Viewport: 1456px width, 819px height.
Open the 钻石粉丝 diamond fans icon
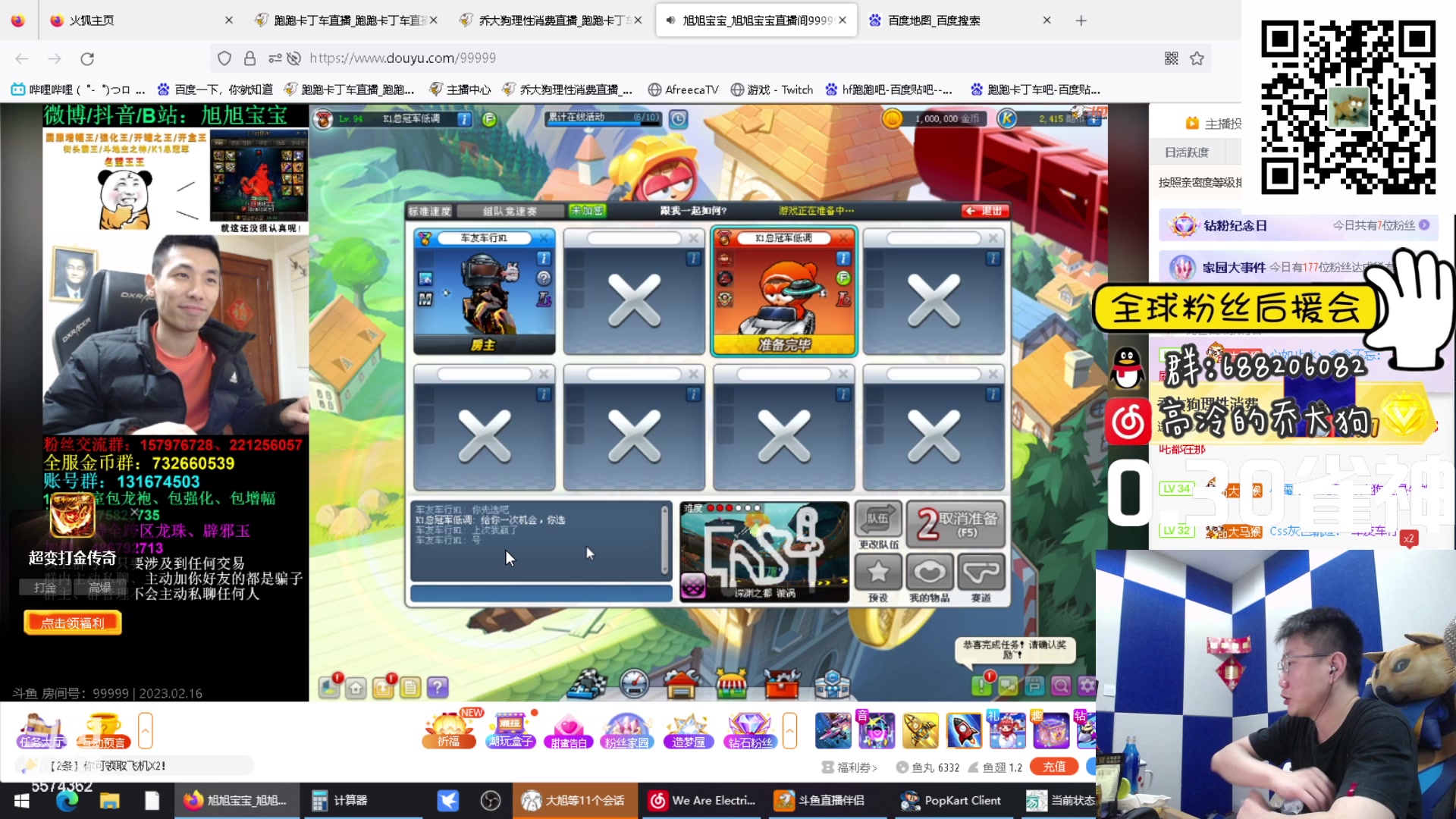749,730
